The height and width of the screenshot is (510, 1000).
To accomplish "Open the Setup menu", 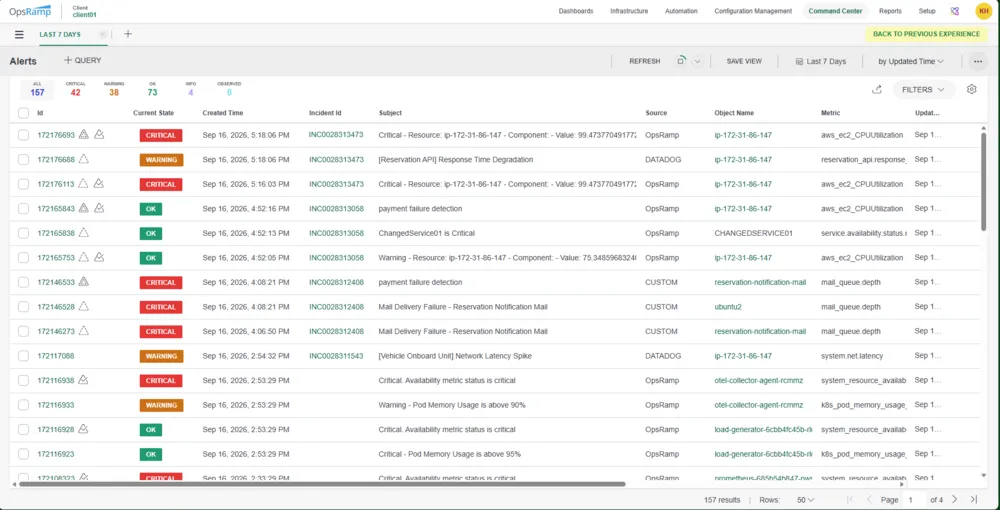I will [927, 11].
